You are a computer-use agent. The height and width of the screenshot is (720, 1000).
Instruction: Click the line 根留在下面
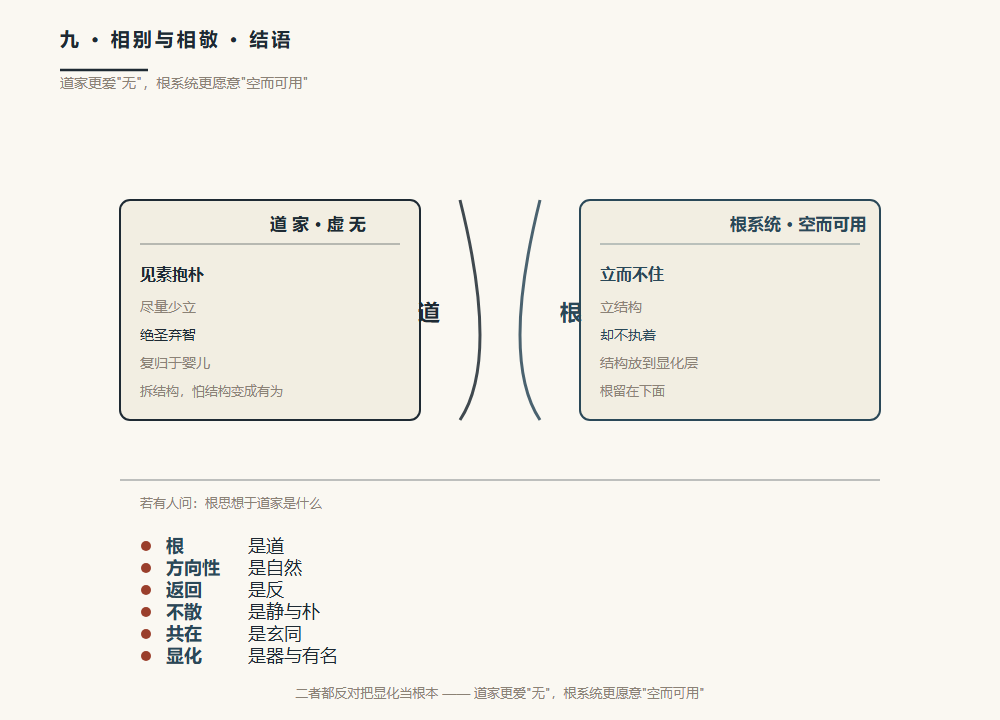point(632,392)
